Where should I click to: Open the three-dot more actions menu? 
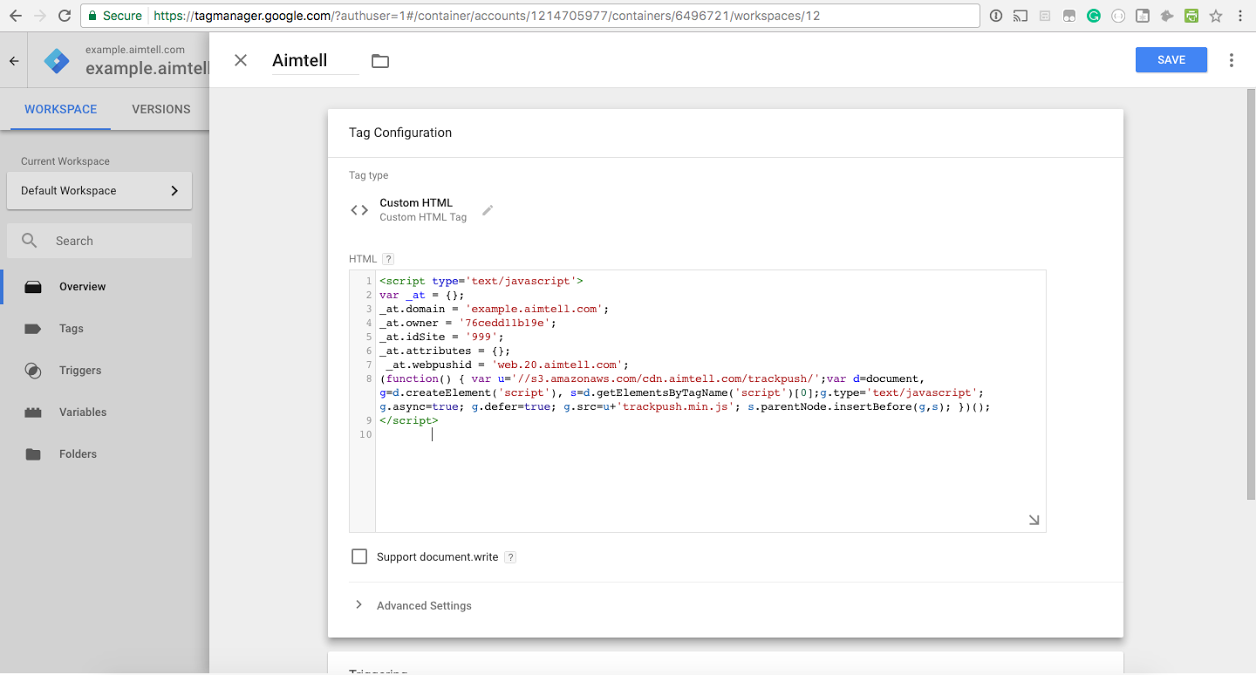[1231, 60]
